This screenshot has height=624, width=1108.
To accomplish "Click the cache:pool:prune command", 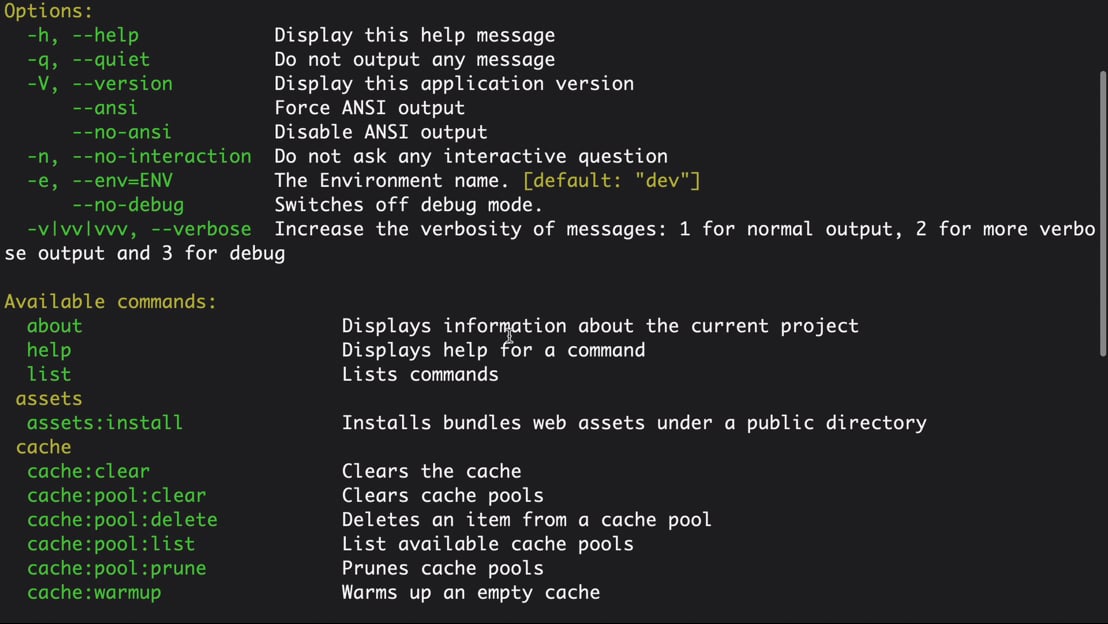I will click(x=117, y=568).
